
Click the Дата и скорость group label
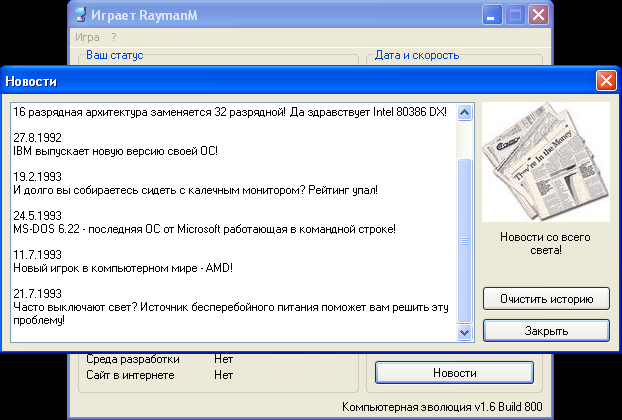point(417,55)
